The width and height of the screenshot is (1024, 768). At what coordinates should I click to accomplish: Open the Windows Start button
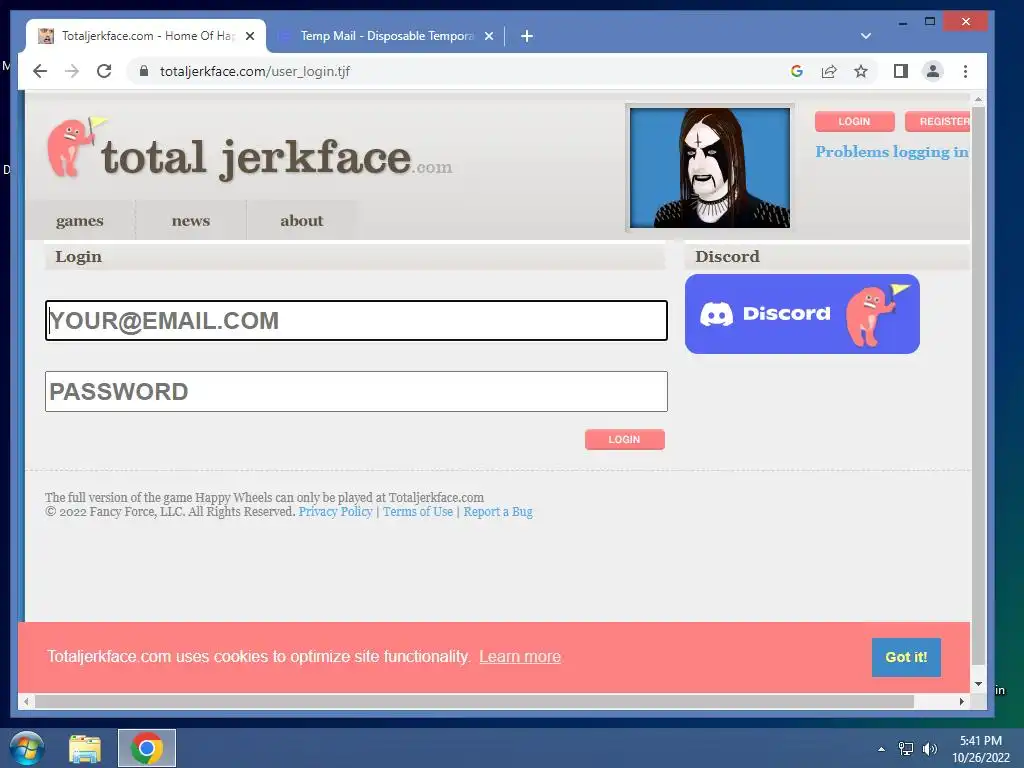[x=27, y=748]
